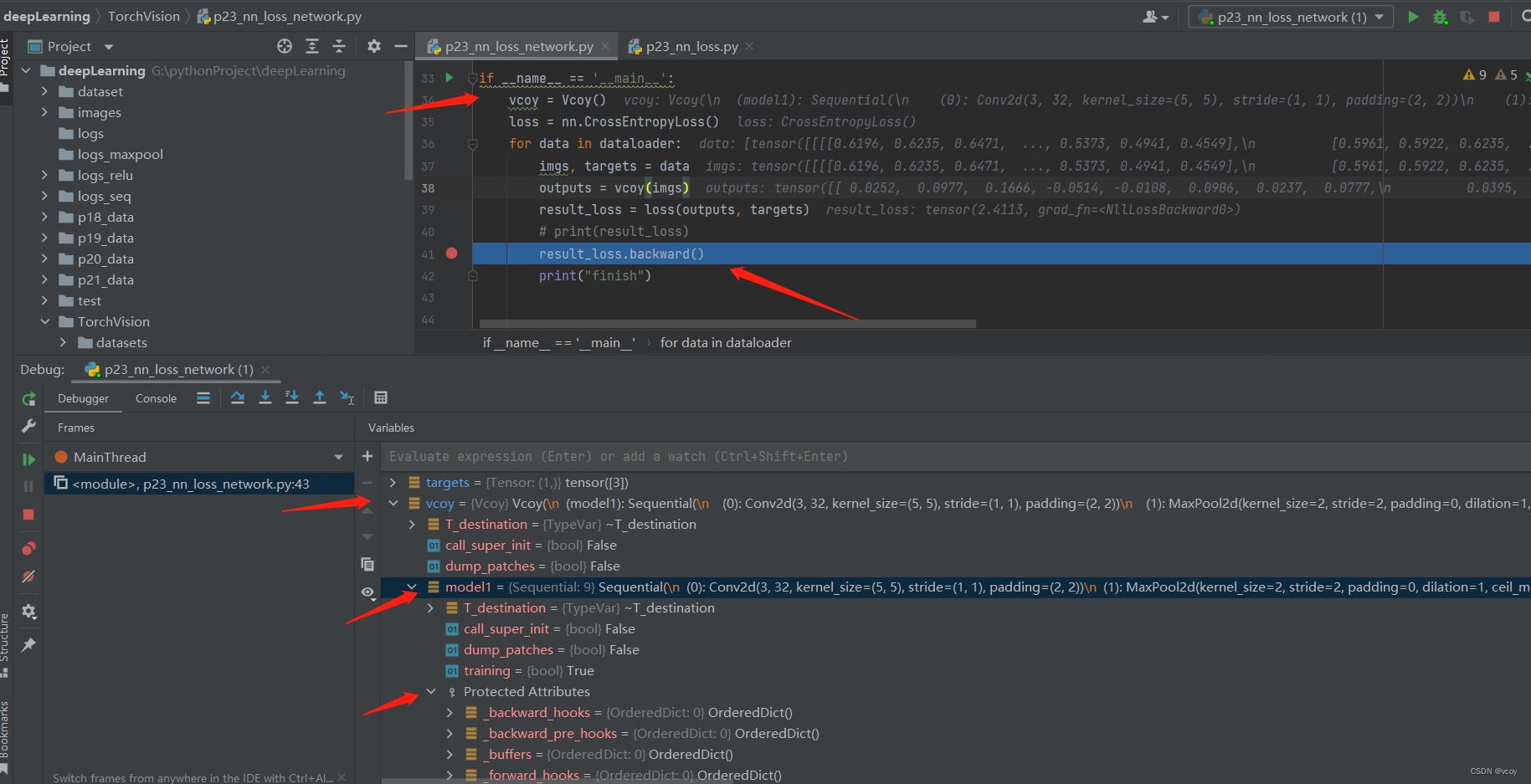Open the user account icon menu

(x=1155, y=17)
